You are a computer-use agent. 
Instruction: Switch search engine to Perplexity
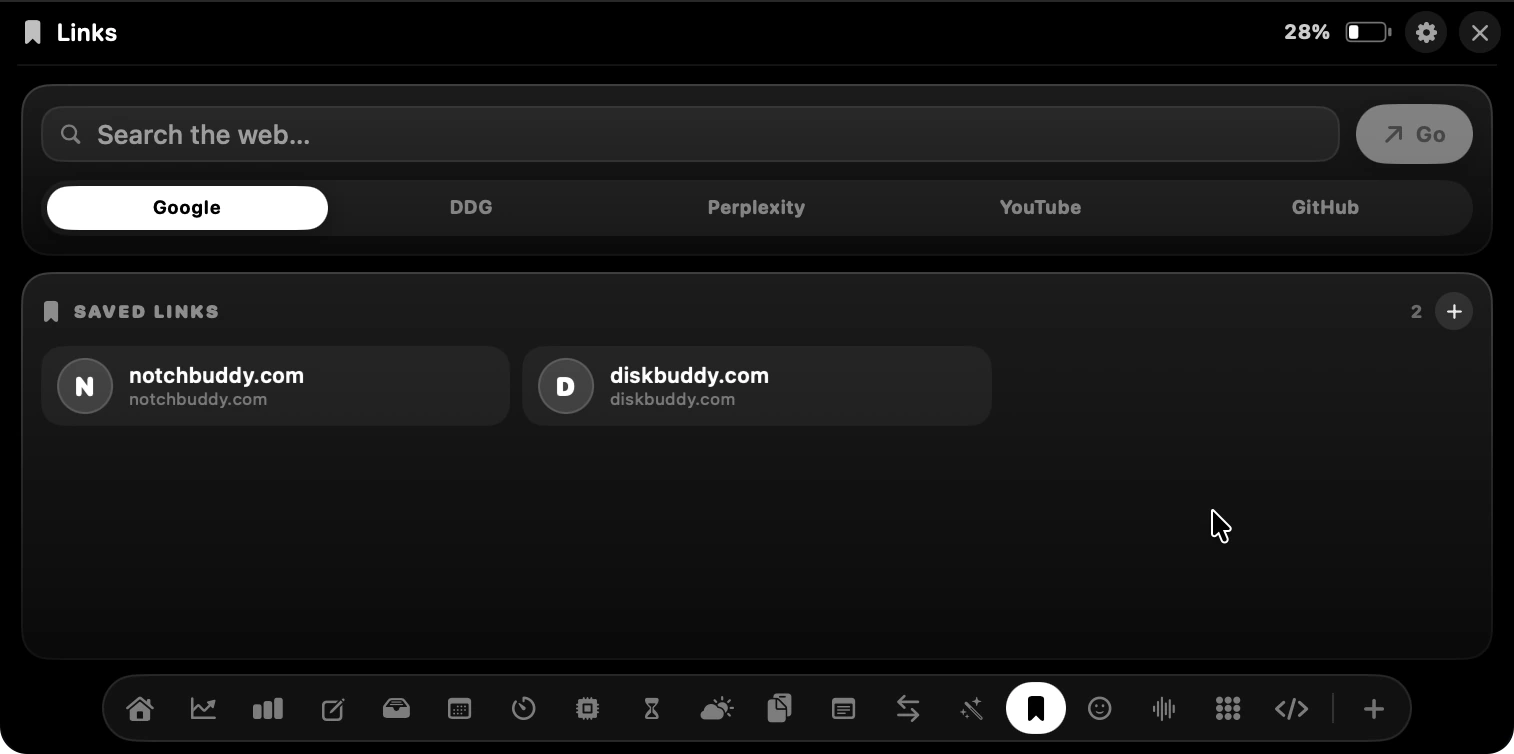point(756,208)
